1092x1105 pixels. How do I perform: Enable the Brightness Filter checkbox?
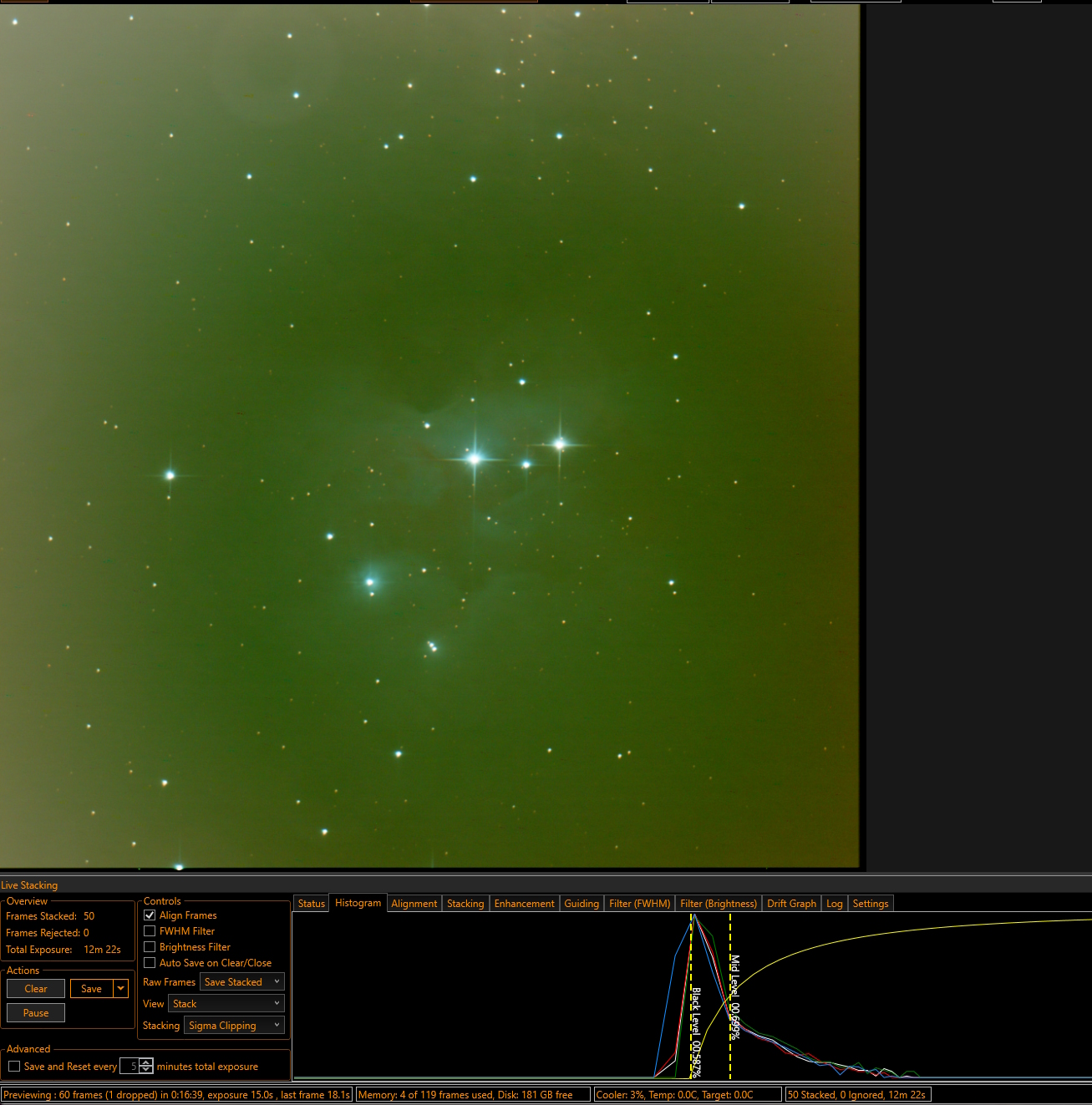150,947
